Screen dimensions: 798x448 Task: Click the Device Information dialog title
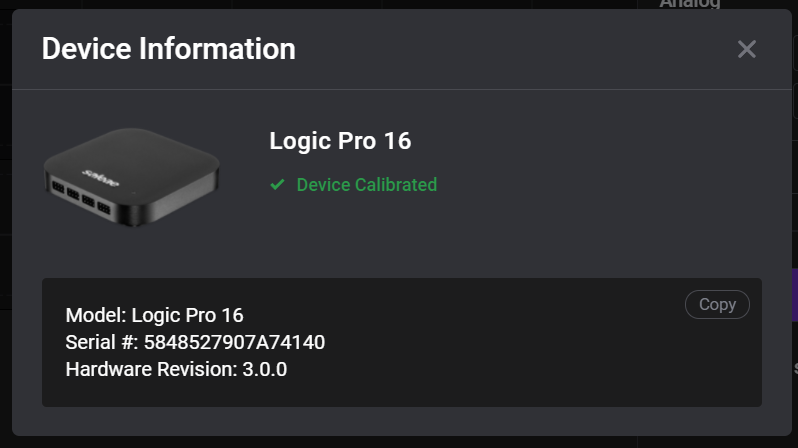168,48
